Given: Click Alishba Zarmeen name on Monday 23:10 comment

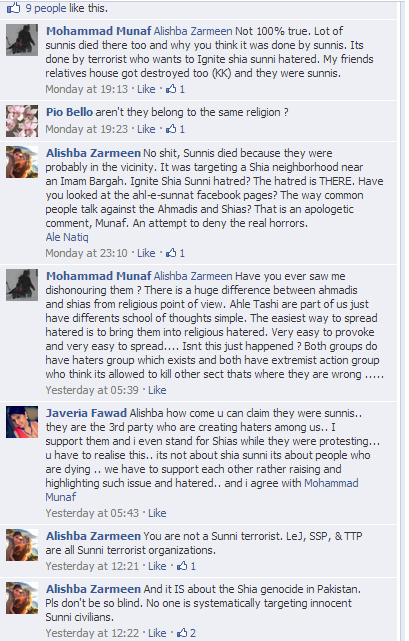Looking at the screenshot, I should pos(93,153).
